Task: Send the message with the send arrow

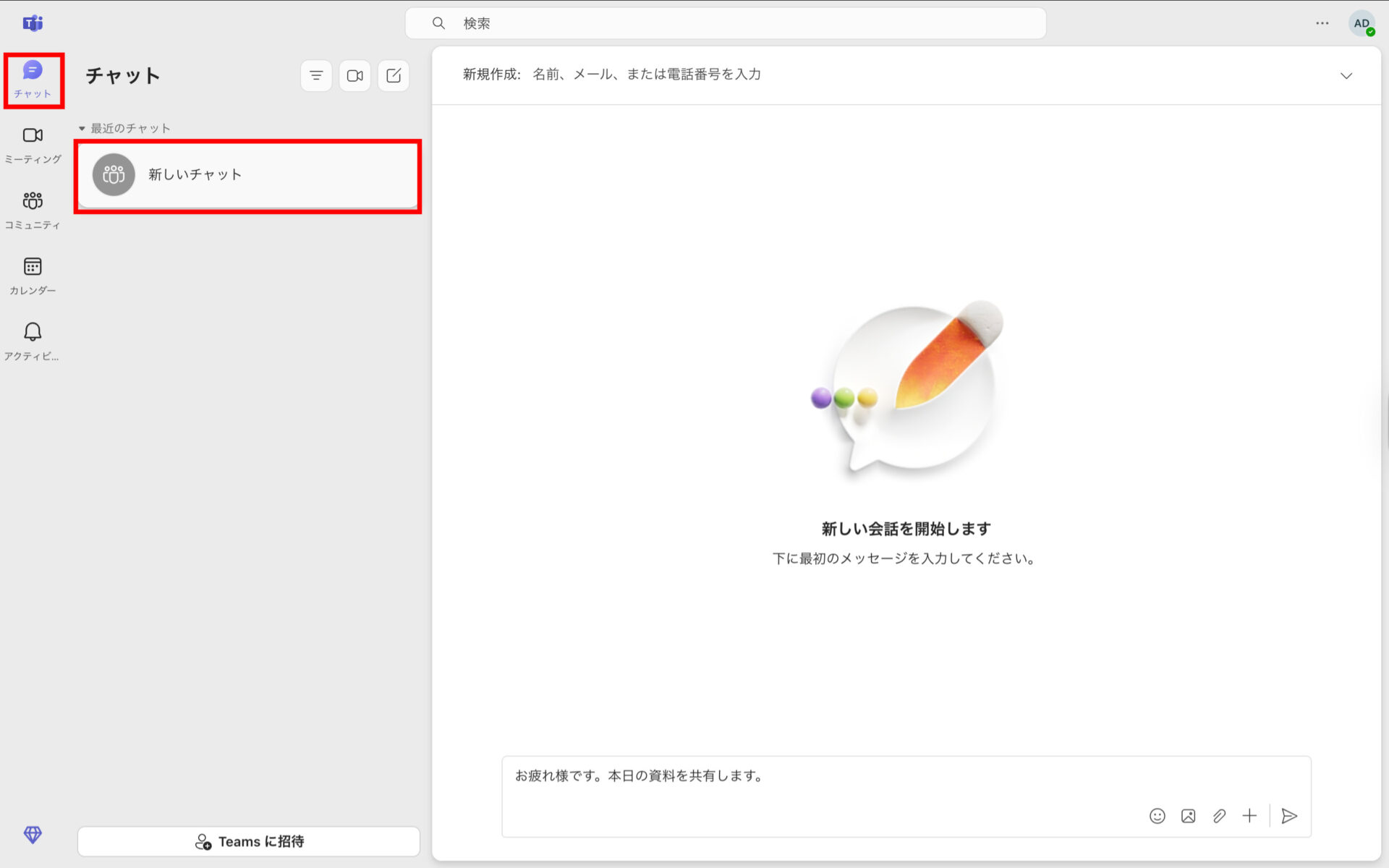Action: pyautogui.click(x=1290, y=816)
